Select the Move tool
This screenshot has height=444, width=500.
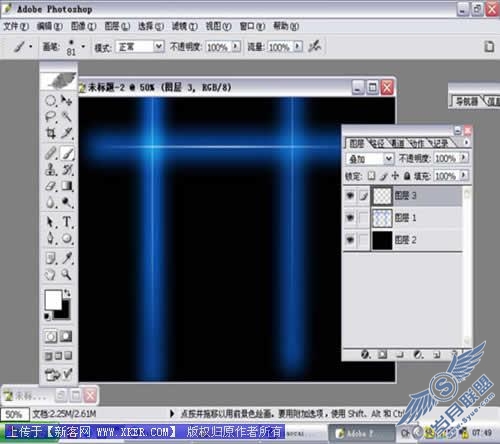coord(67,100)
